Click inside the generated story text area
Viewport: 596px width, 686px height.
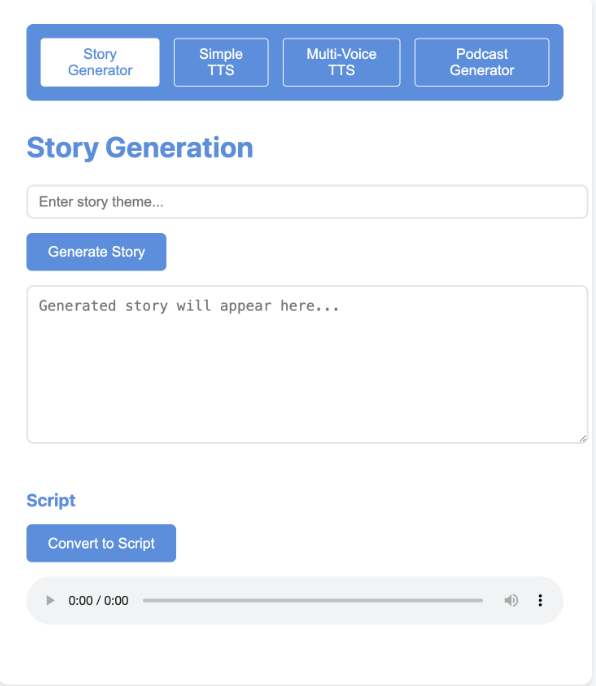[x=307, y=364]
